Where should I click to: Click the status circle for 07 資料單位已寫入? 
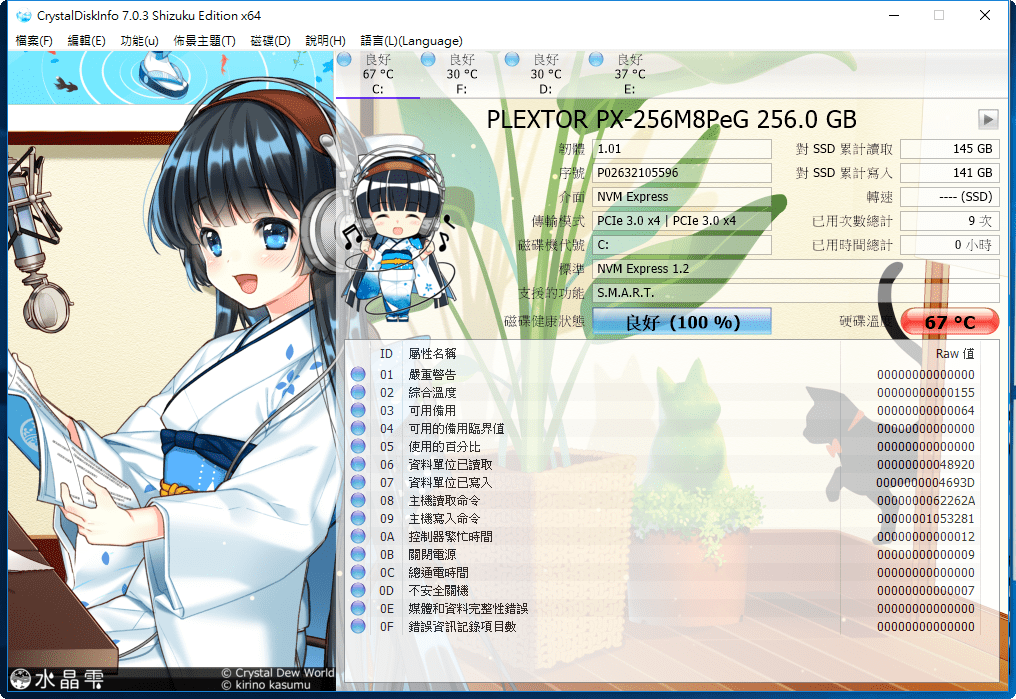(x=358, y=483)
